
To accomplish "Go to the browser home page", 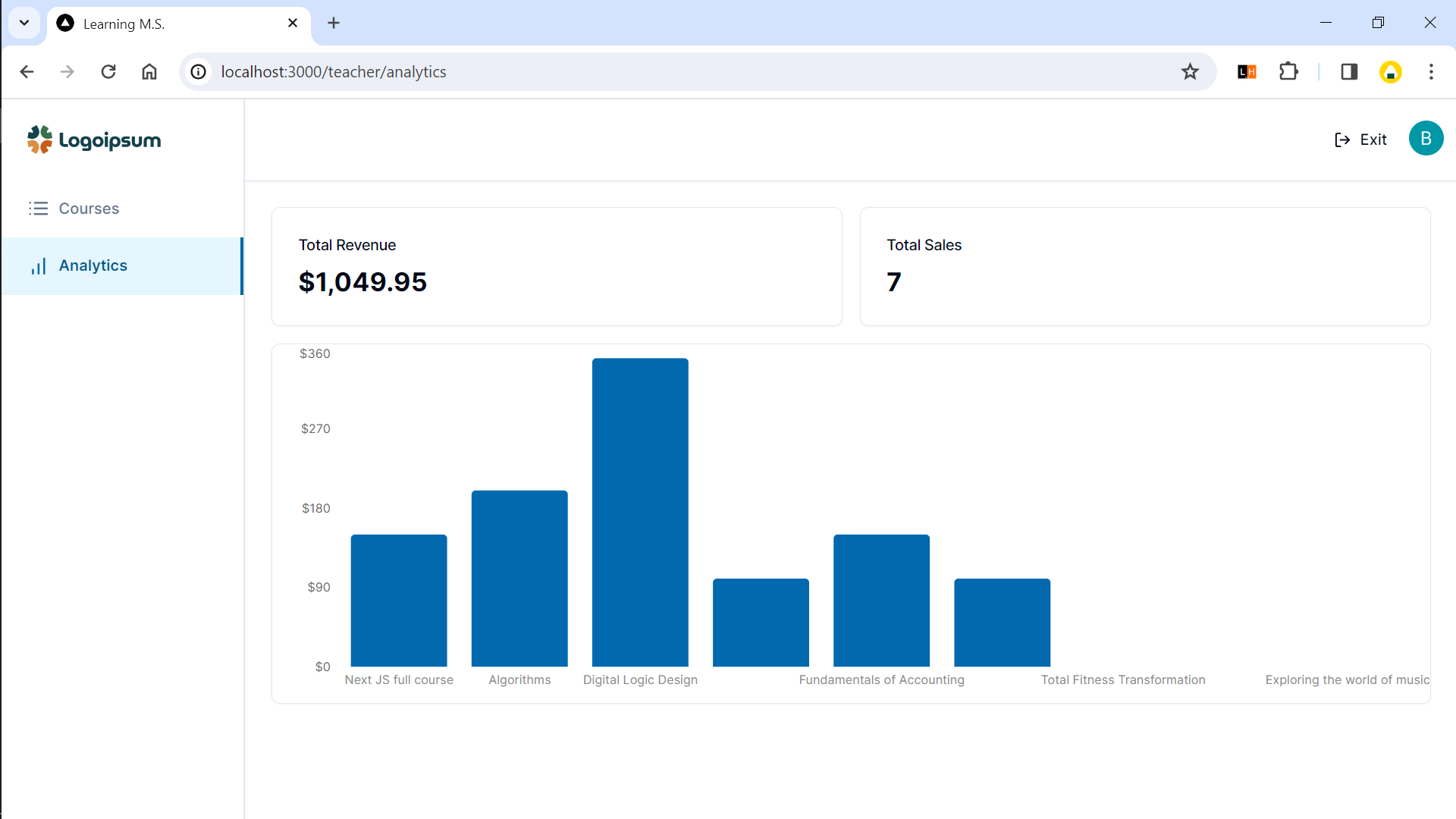I will pyautogui.click(x=149, y=71).
